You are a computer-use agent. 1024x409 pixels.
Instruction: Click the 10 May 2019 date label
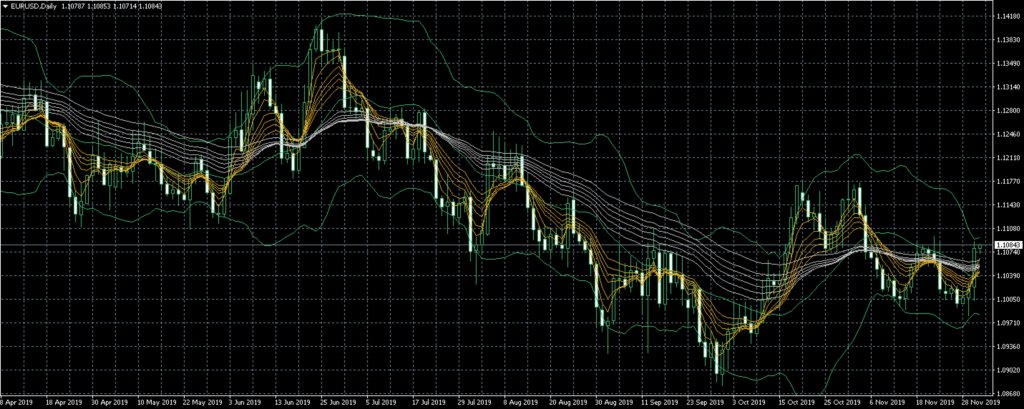click(x=158, y=402)
